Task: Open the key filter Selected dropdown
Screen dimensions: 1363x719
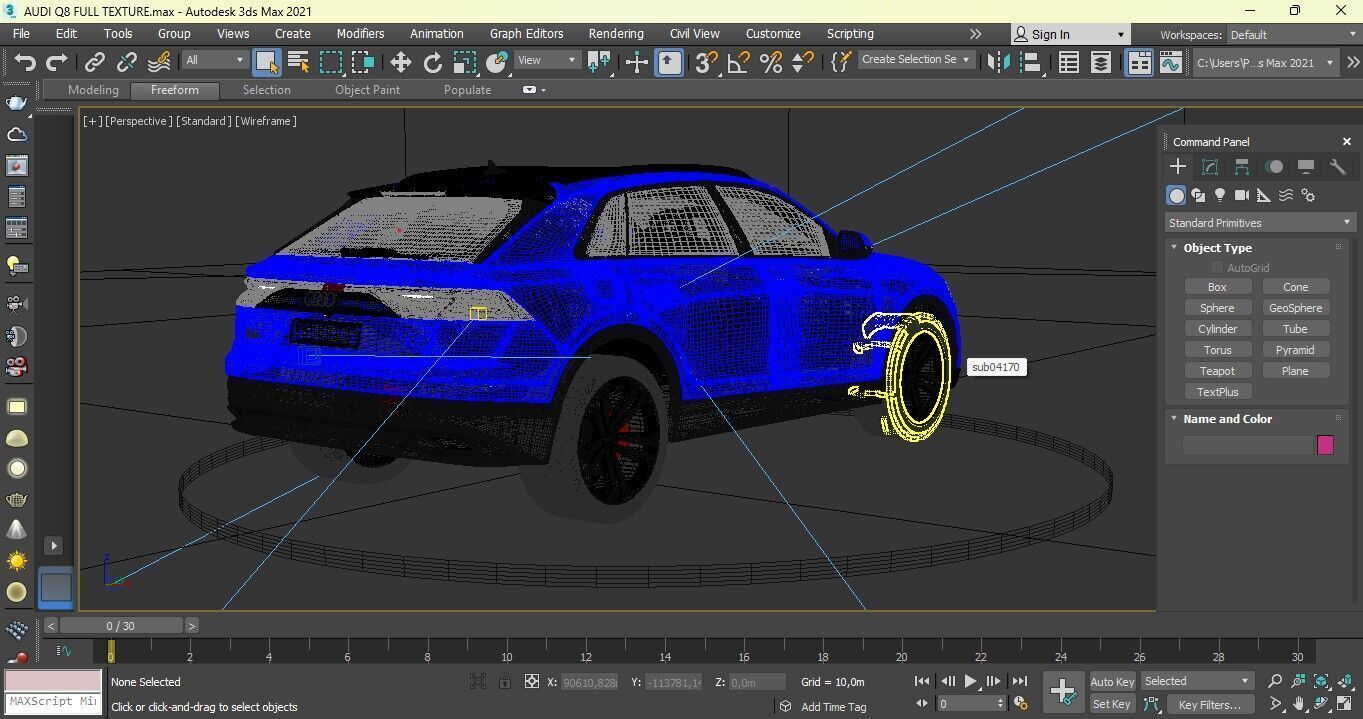Action: [x=1197, y=681]
